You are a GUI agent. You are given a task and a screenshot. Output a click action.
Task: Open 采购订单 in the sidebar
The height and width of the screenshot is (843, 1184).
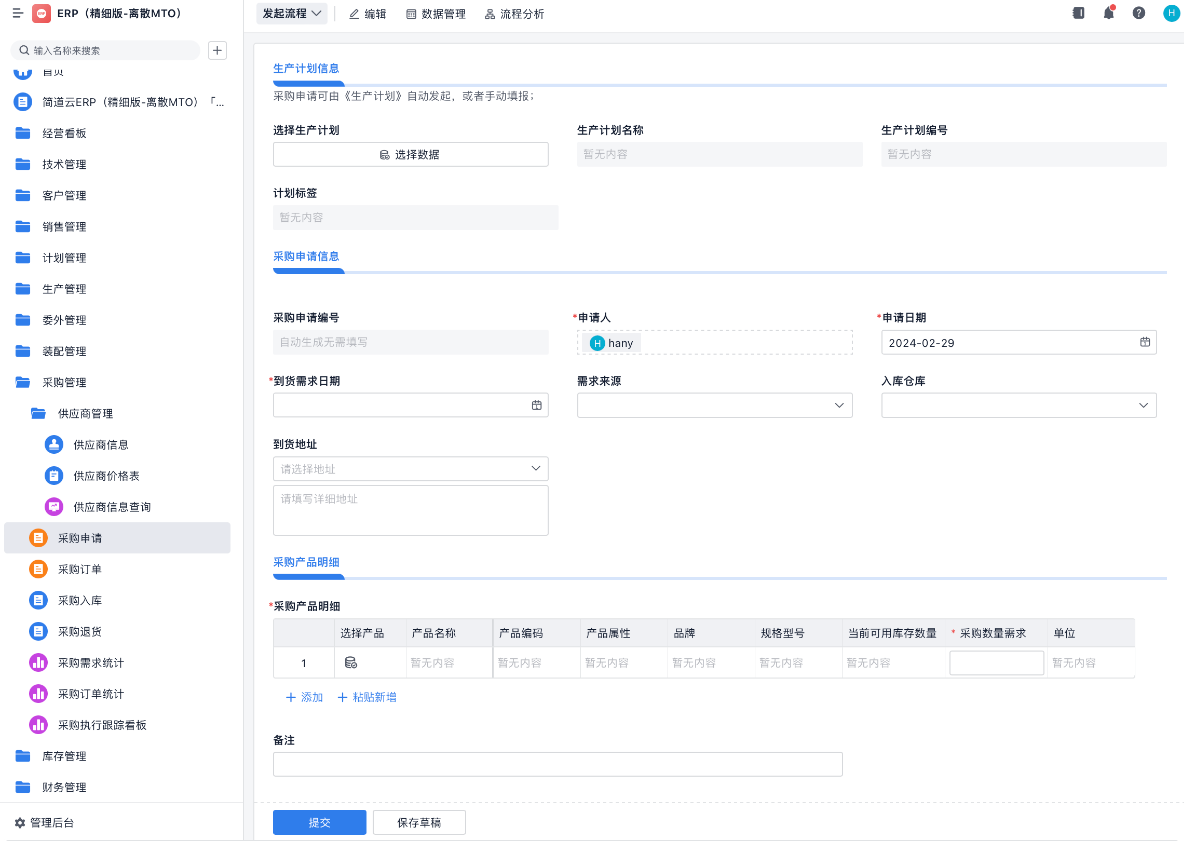80,569
